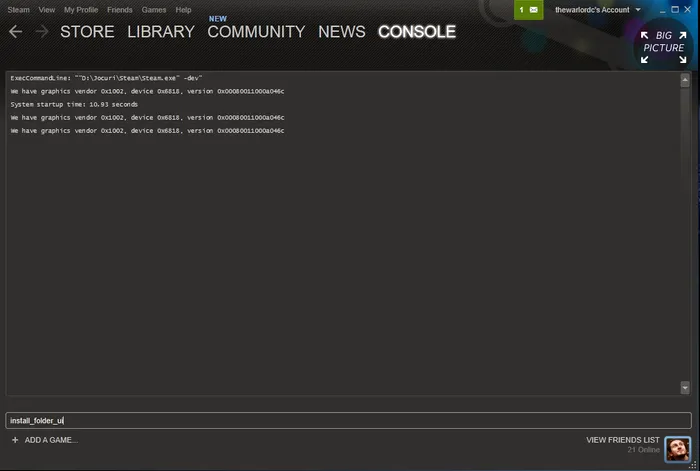This screenshot has height=471, width=700.
Task: Open VIEW FRIENDS LIST
Action: (623, 440)
